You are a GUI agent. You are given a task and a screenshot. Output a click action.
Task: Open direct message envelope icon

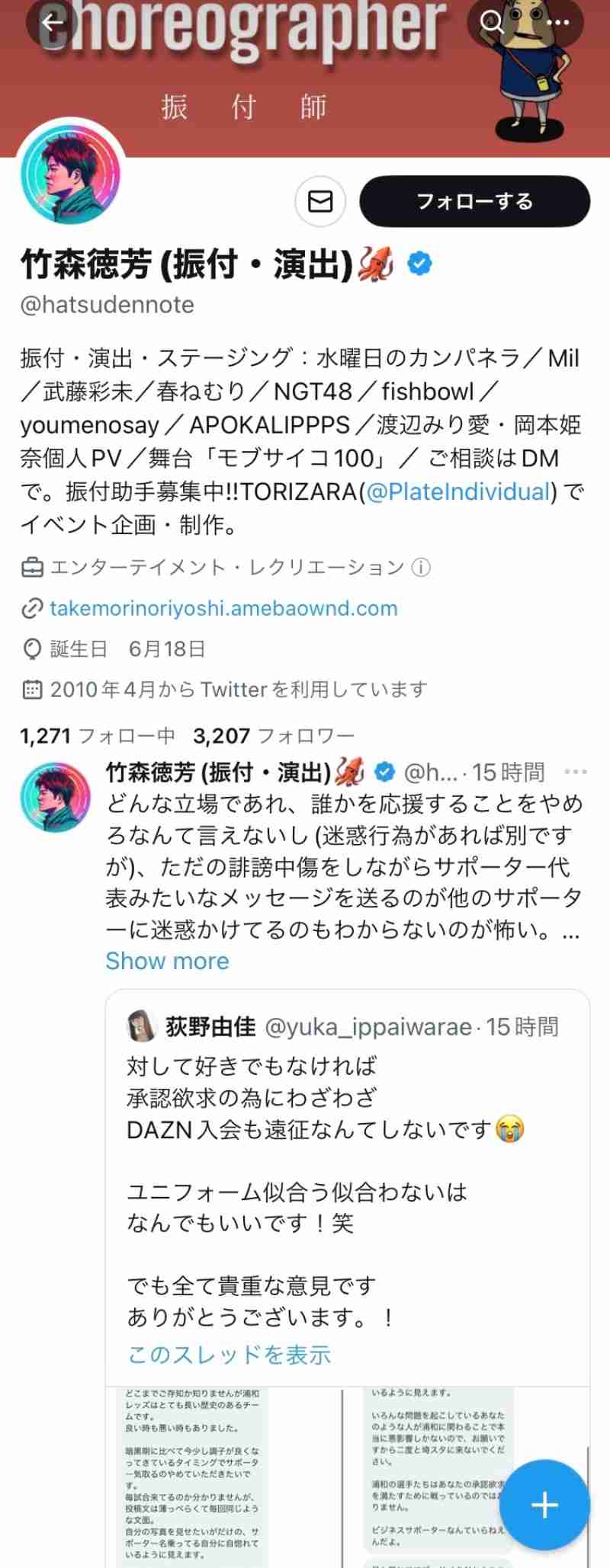pos(320,201)
